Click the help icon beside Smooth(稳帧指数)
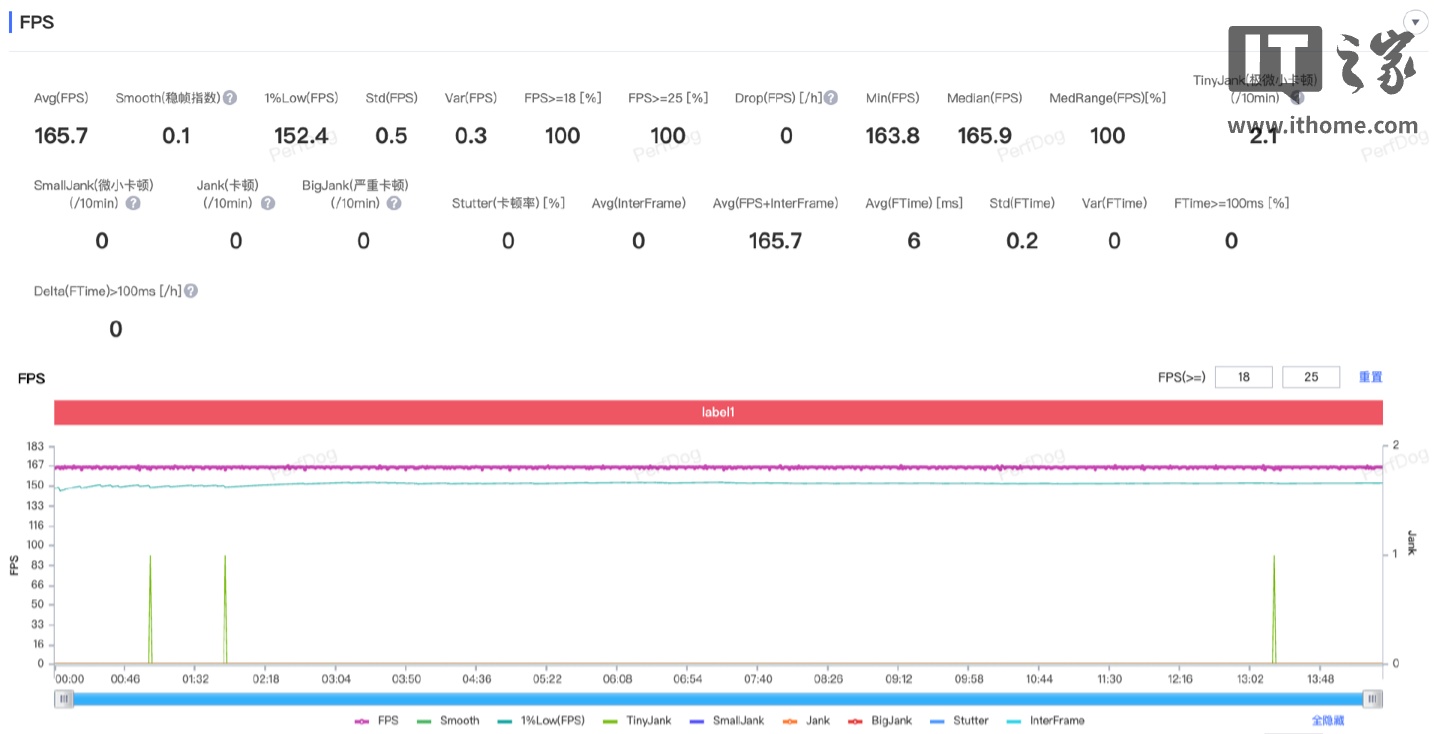This screenshot has width=1440, height=734. (x=230, y=98)
